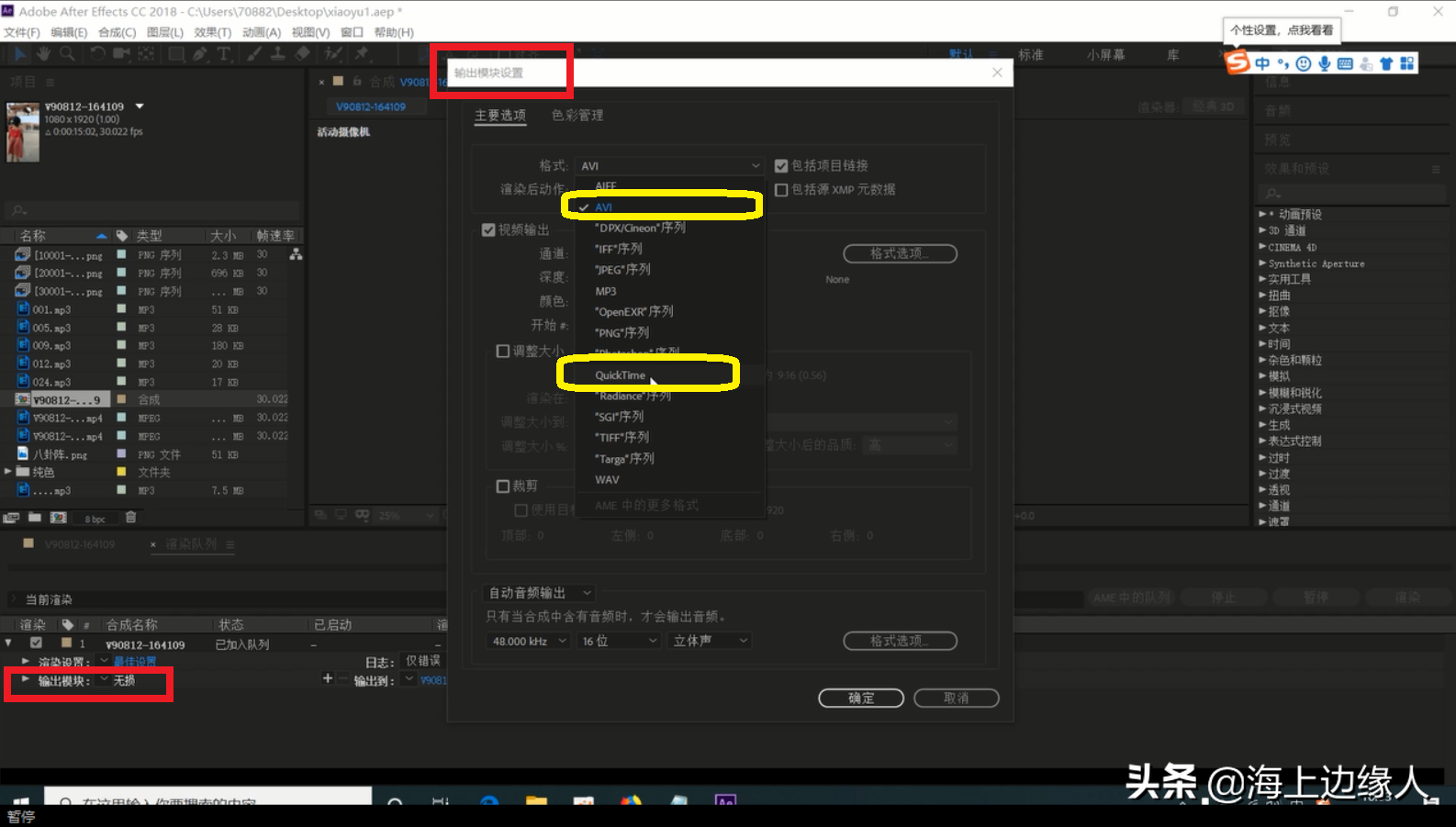
Task: Click composition thumbnail in Project panel
Action: click(x=23, y=132)
